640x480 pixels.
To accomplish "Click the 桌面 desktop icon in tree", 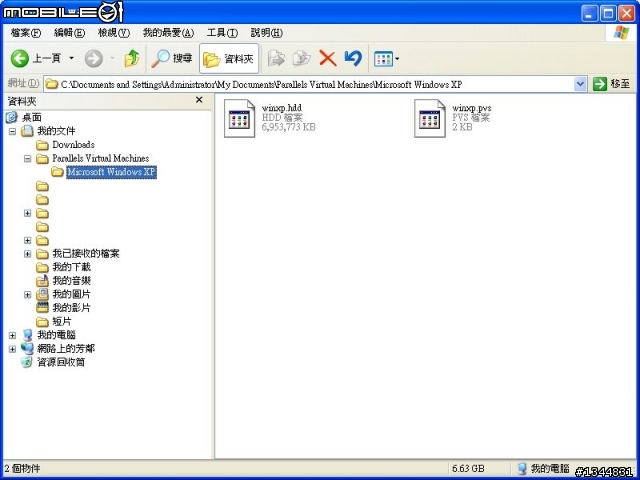I will (x=12, y=118).
